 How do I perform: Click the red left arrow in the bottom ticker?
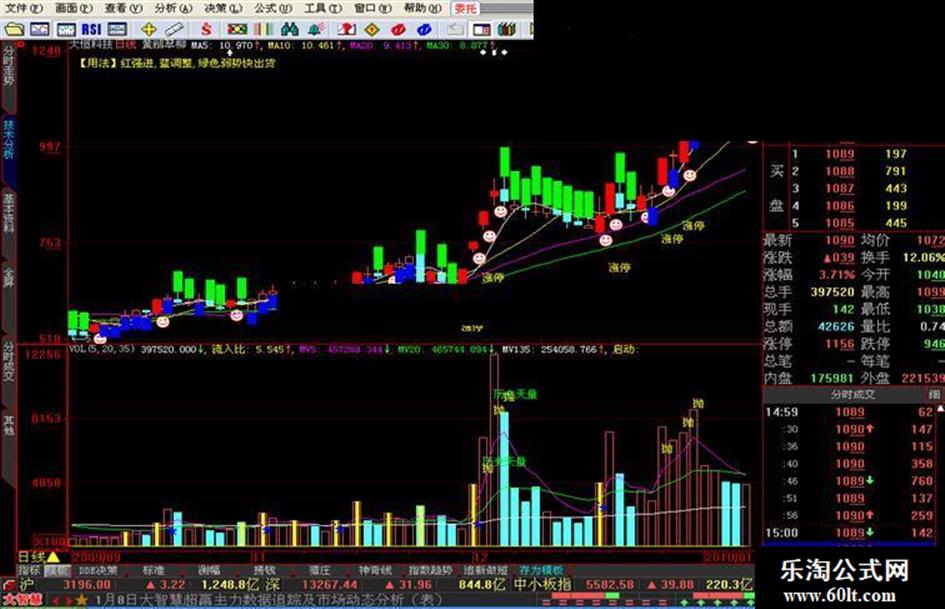(55, 601)
